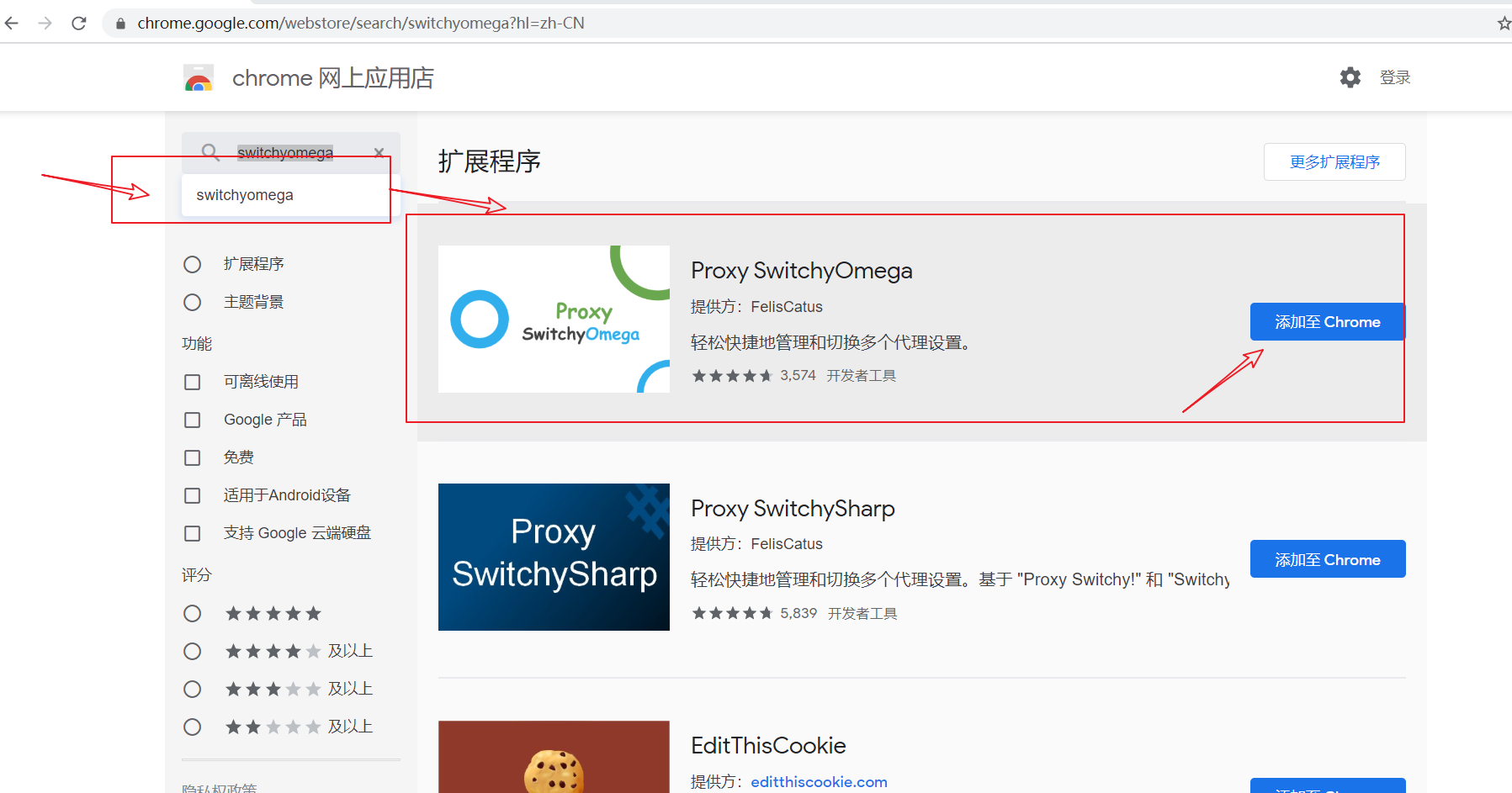Viewport: 1512px width, 793px height.
Task: Choose the switchyomega search suggestion
Action: click(x=290, y=195)
